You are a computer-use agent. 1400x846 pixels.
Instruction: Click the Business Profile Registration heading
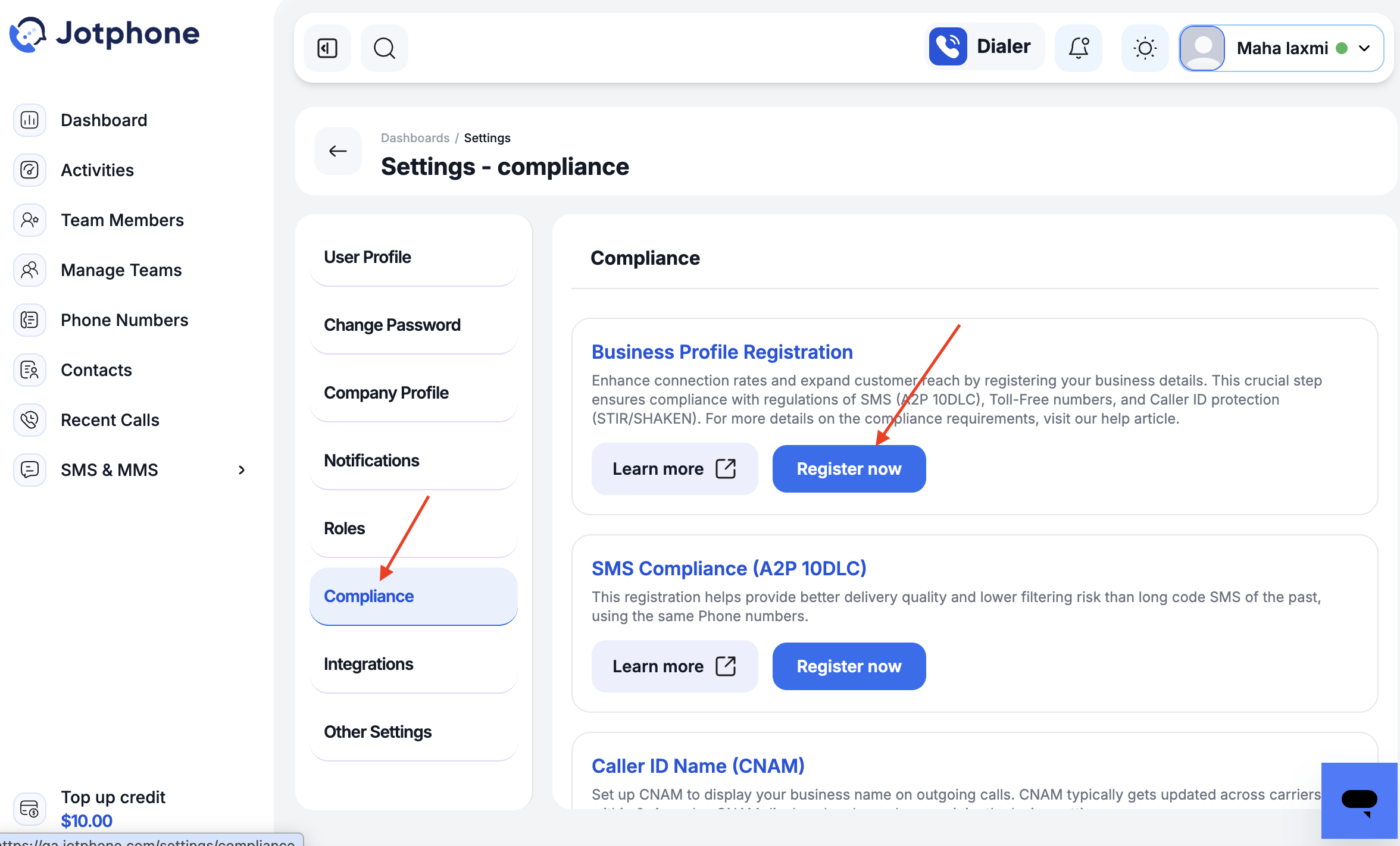pyautogui.click(x=722, y=352)
